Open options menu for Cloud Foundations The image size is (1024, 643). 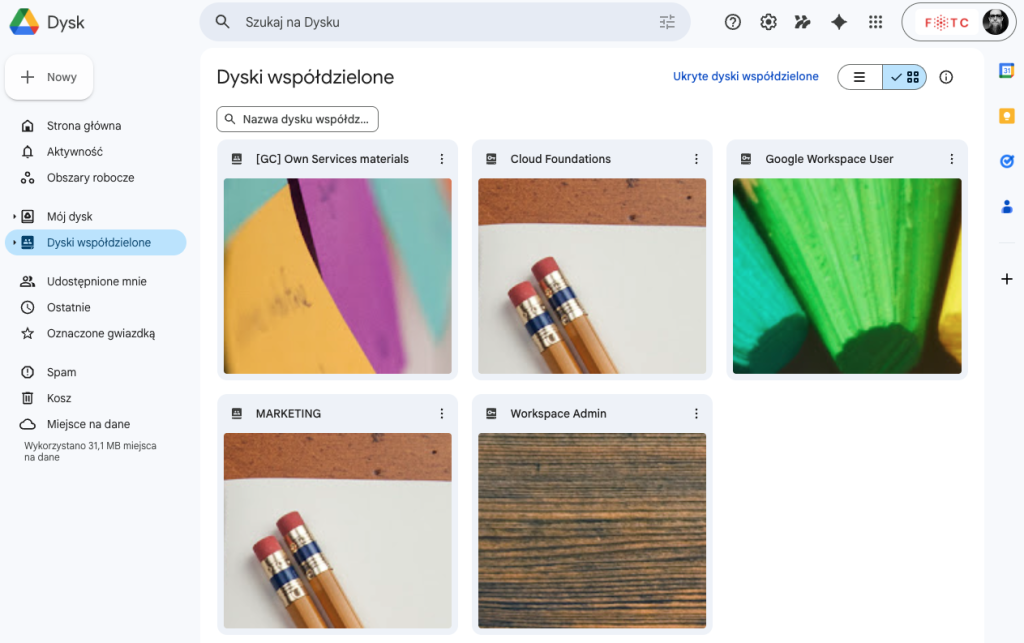[696, 158]
